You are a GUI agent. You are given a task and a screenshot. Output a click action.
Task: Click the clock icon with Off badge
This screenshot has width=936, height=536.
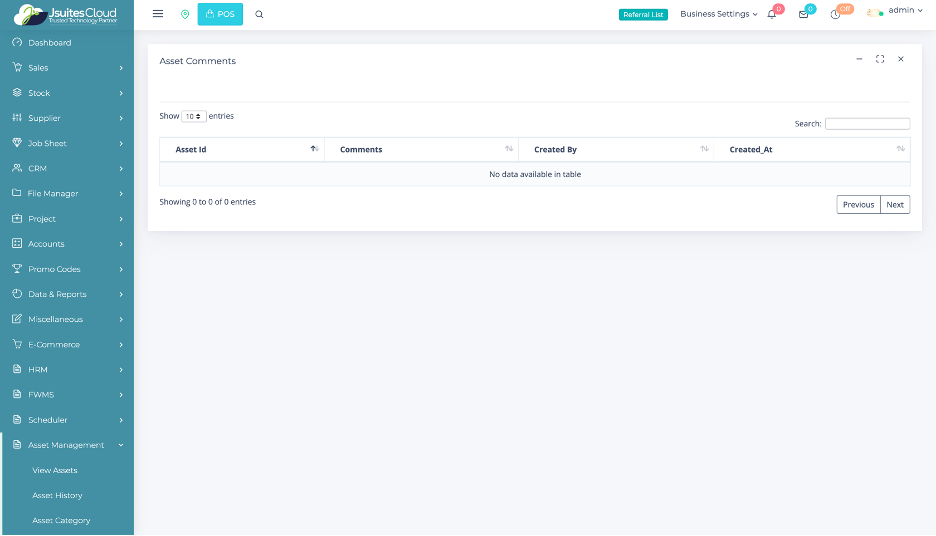pyautogui.click(x=835, y=14)
